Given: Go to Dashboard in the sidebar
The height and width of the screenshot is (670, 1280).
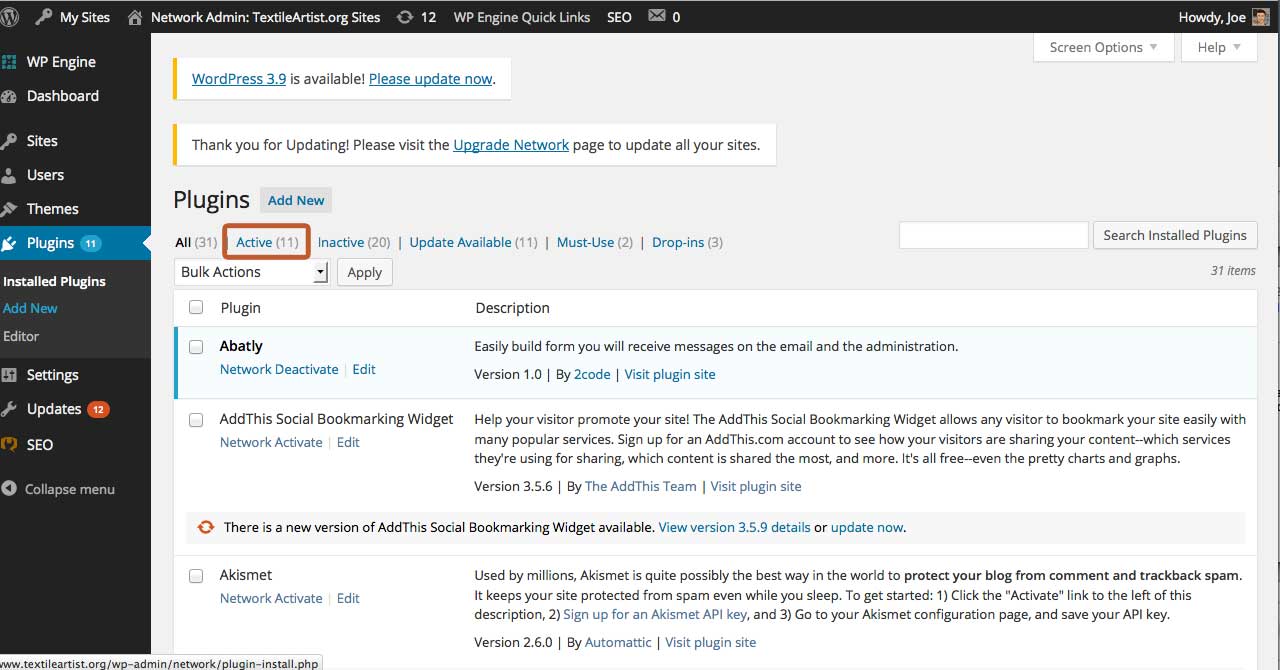Looking at the screenshot, I should (63, 96).
